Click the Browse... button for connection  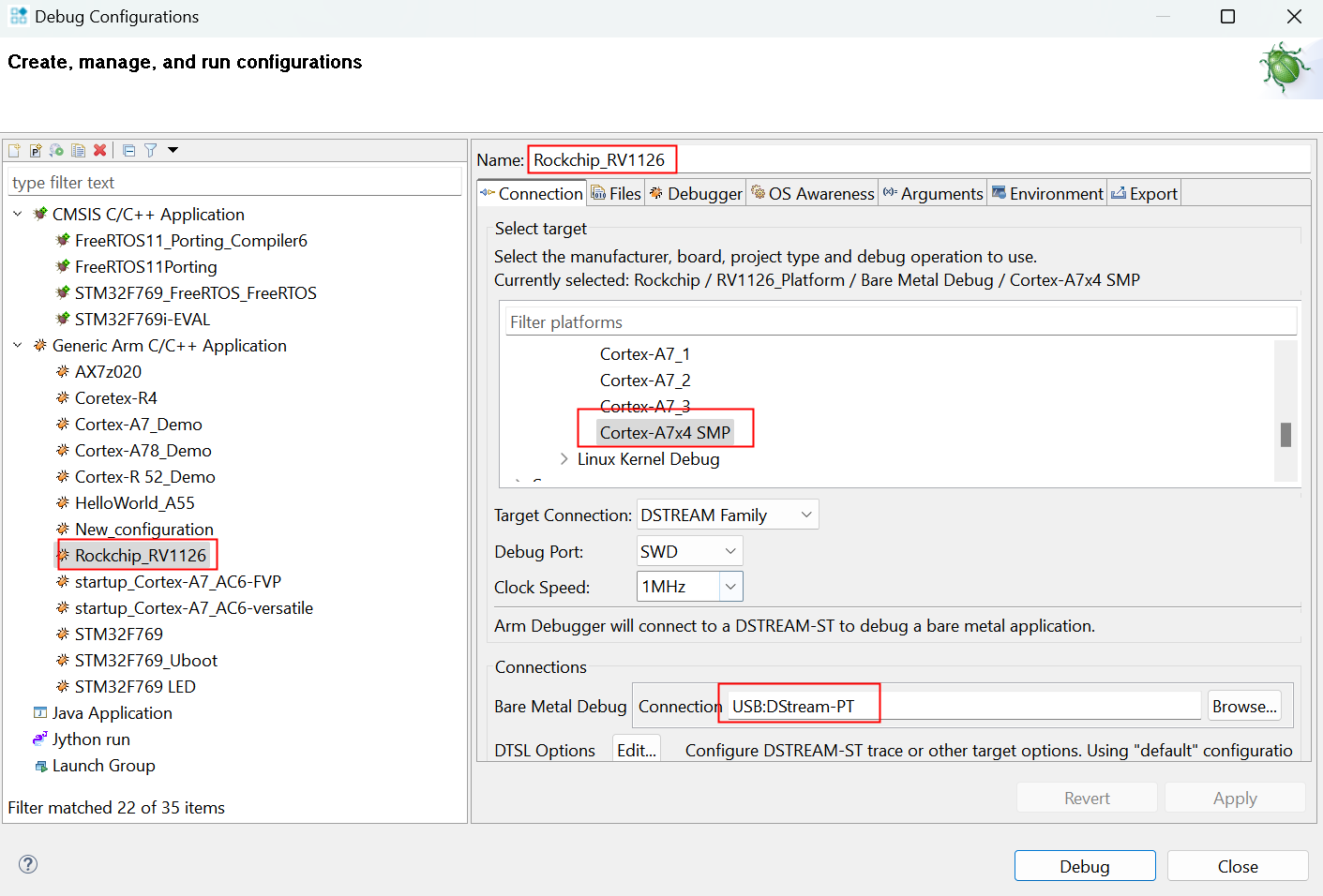click(x=1243, y=707)
